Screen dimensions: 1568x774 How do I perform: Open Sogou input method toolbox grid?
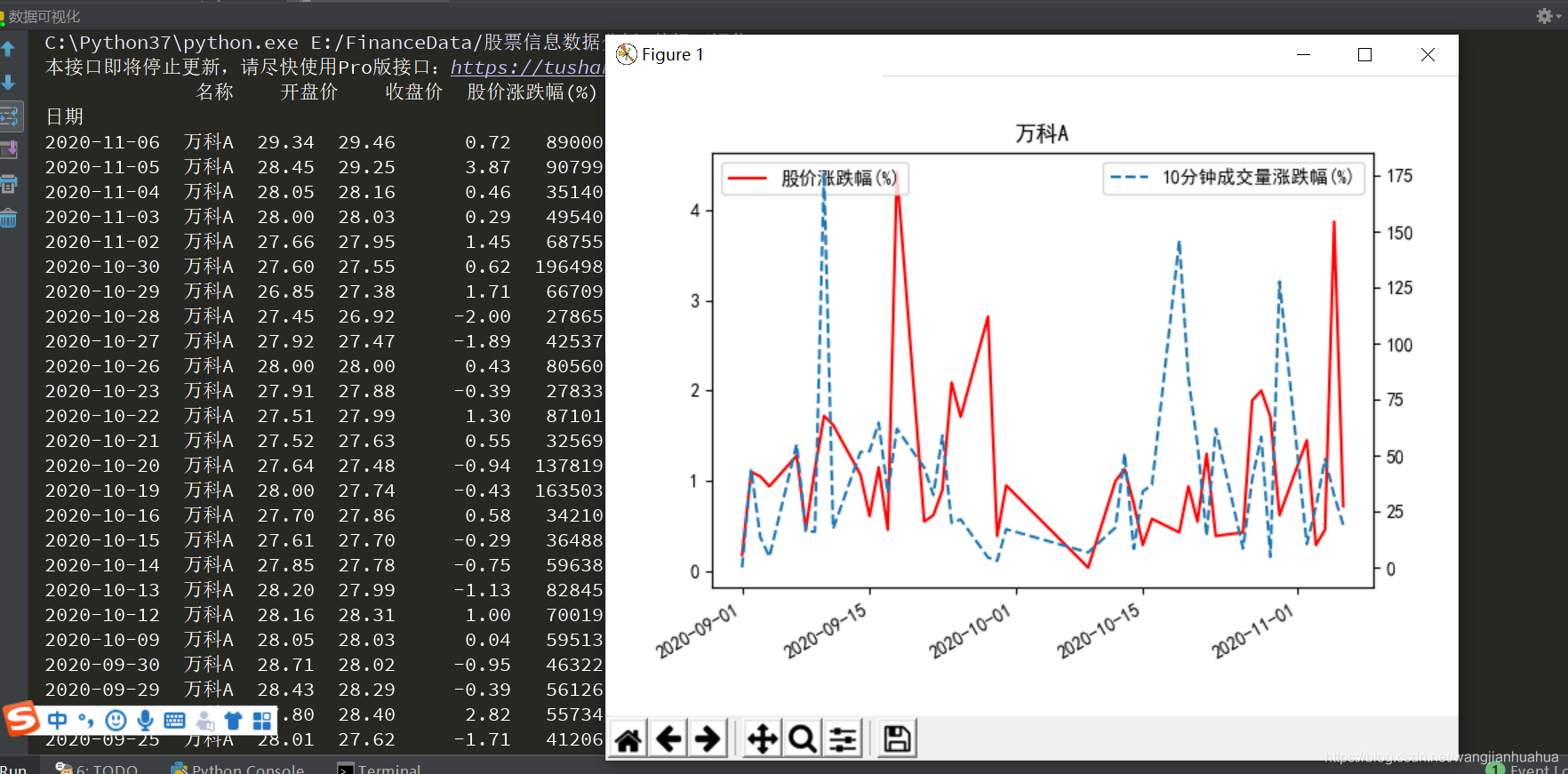pyautogui.click(x=262, y=720)
